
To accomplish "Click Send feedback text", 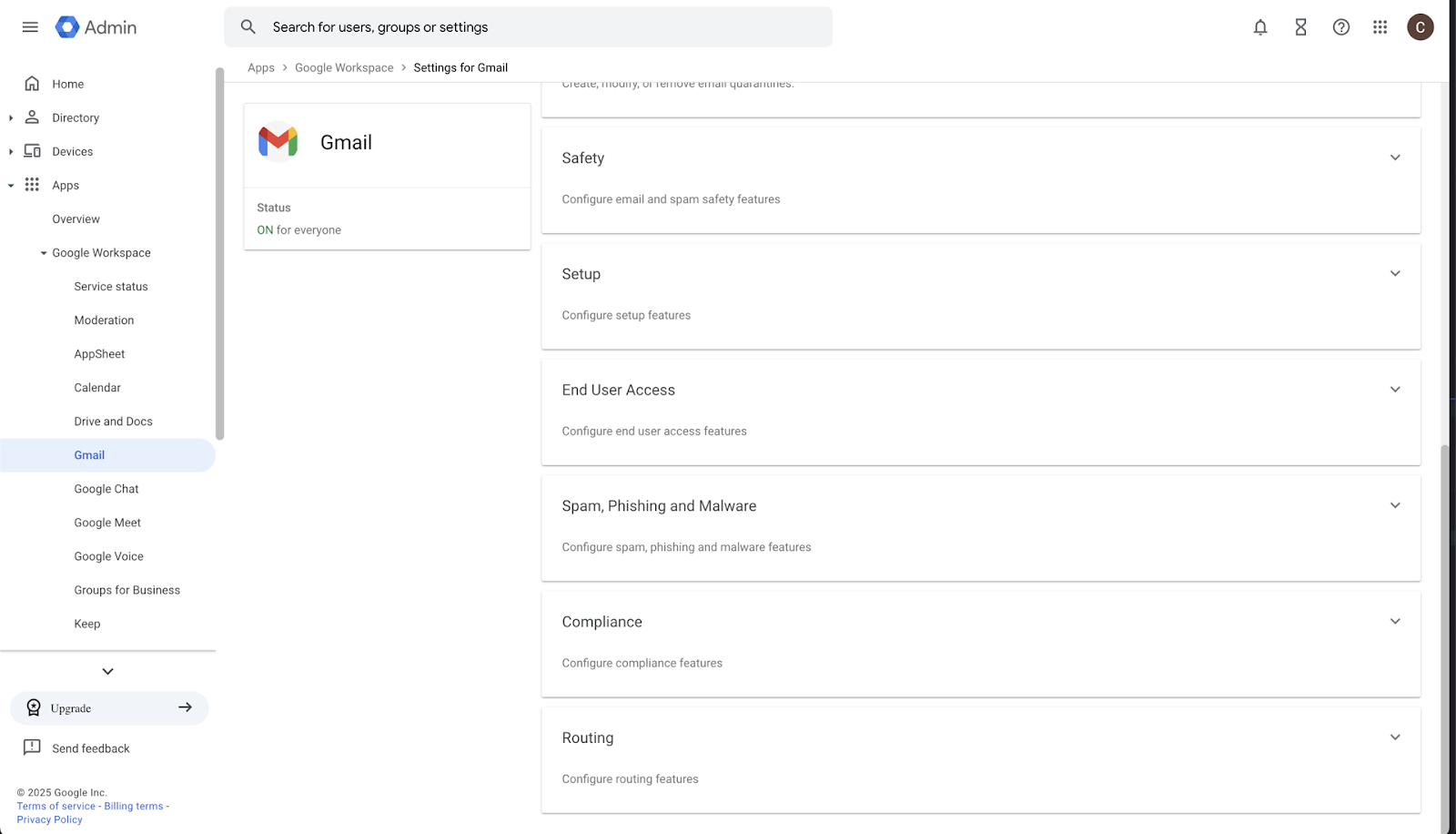I will (x=91, y=748).
